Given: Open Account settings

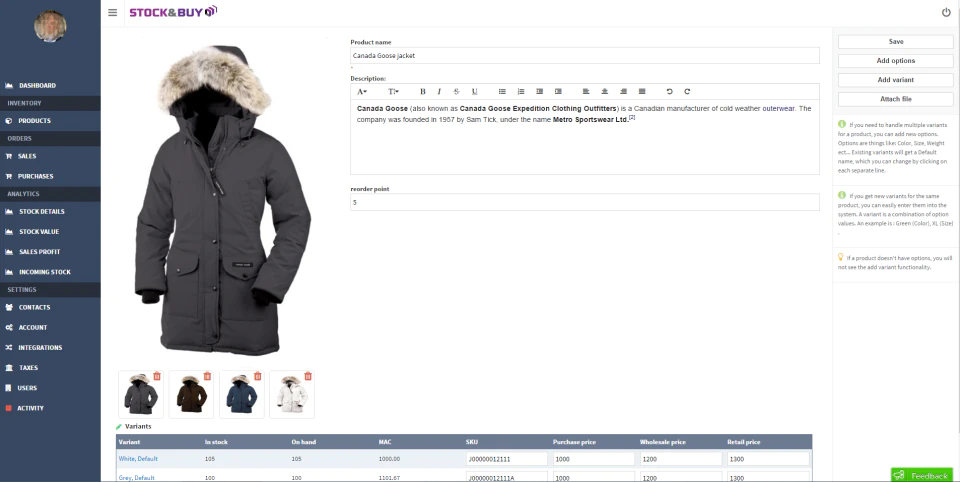Looking at the screenshot, I should pyautogui.click(x=33, y=327).
